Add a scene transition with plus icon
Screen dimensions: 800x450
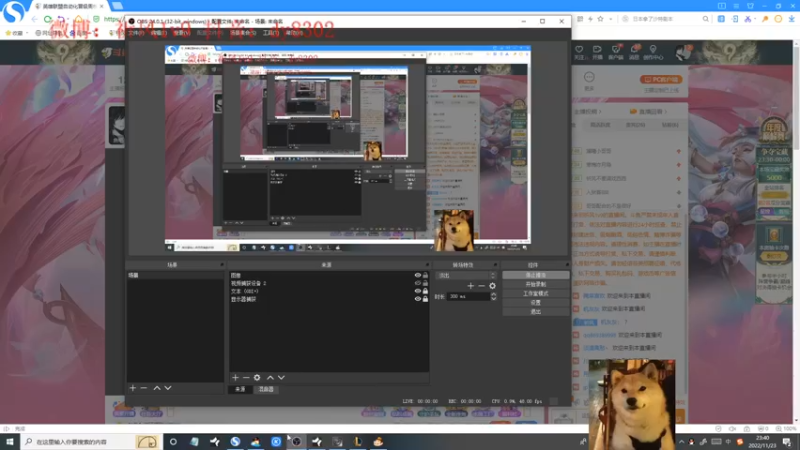[x=470, y=286]
